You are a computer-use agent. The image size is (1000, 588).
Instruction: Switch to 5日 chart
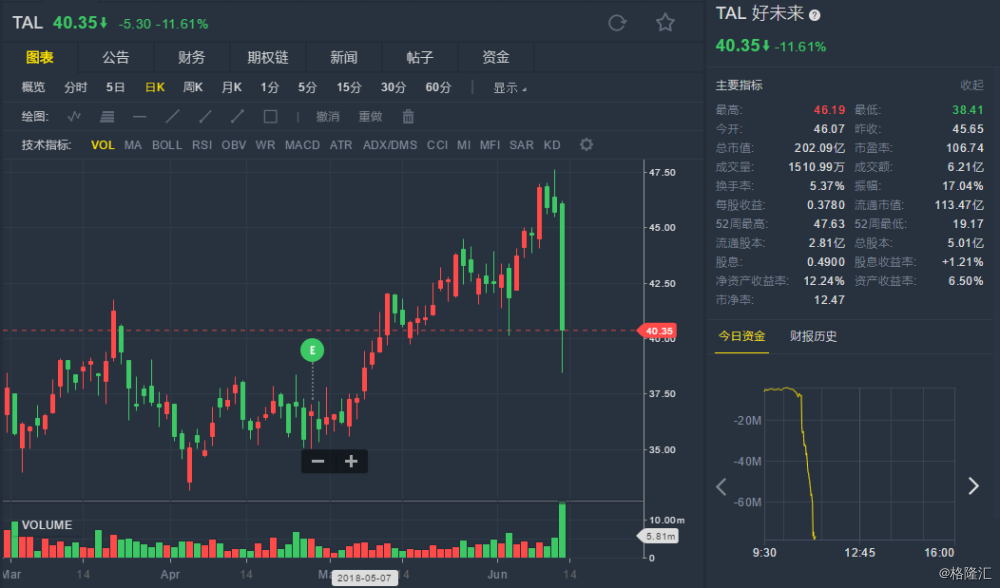(x=115, y=87)
